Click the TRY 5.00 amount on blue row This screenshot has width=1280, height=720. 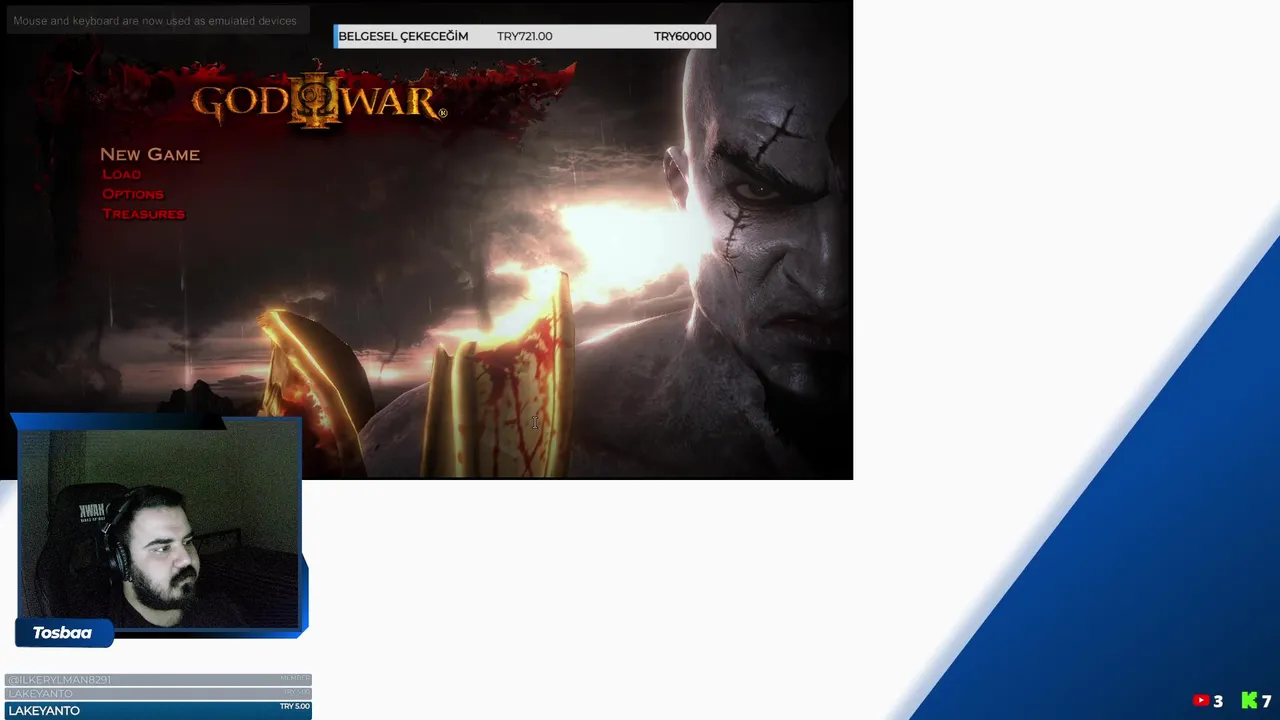pyautogui.click(x=294, y=707)
